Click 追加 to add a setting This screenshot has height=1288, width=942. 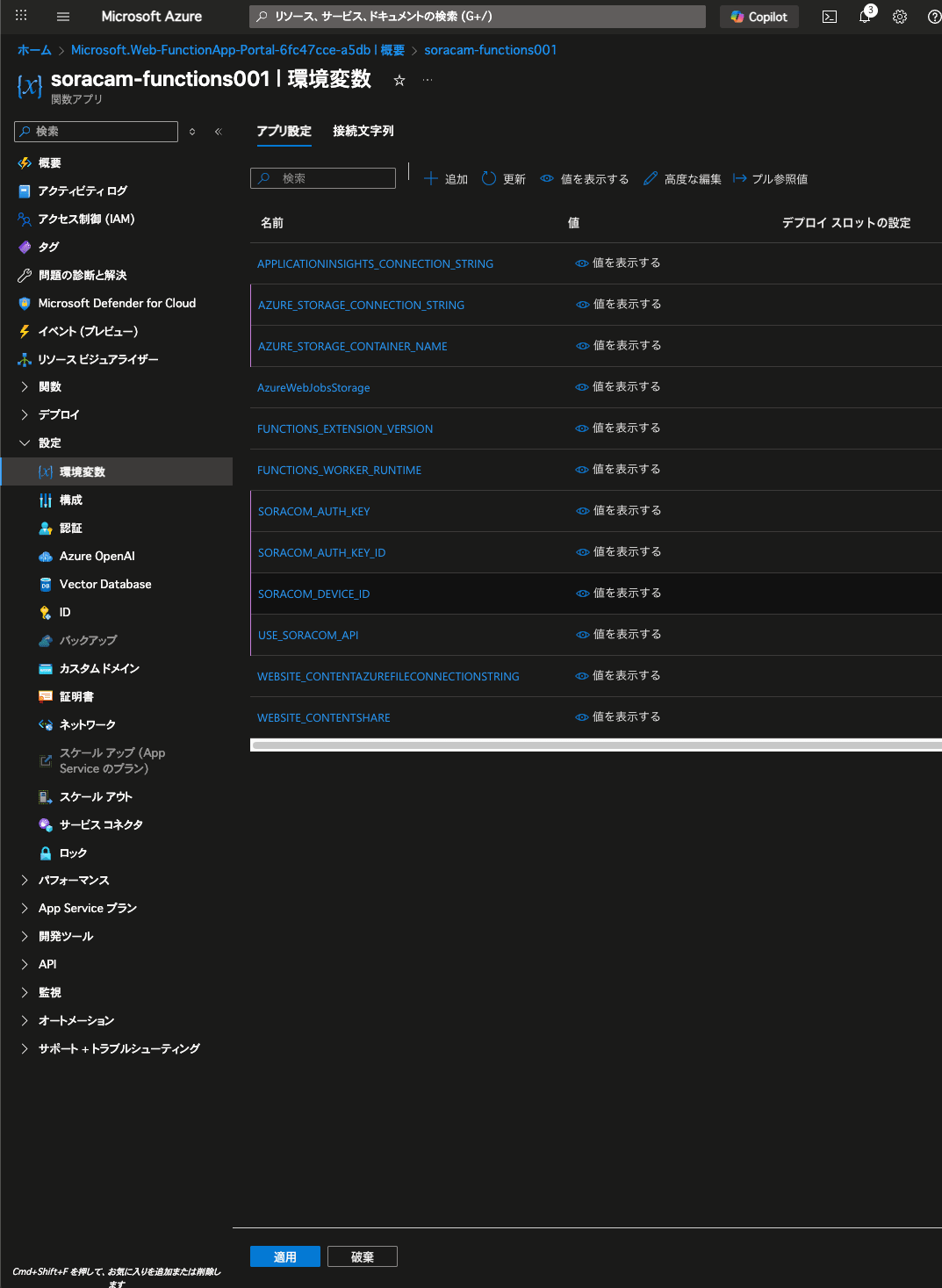[x=446, y=179]
